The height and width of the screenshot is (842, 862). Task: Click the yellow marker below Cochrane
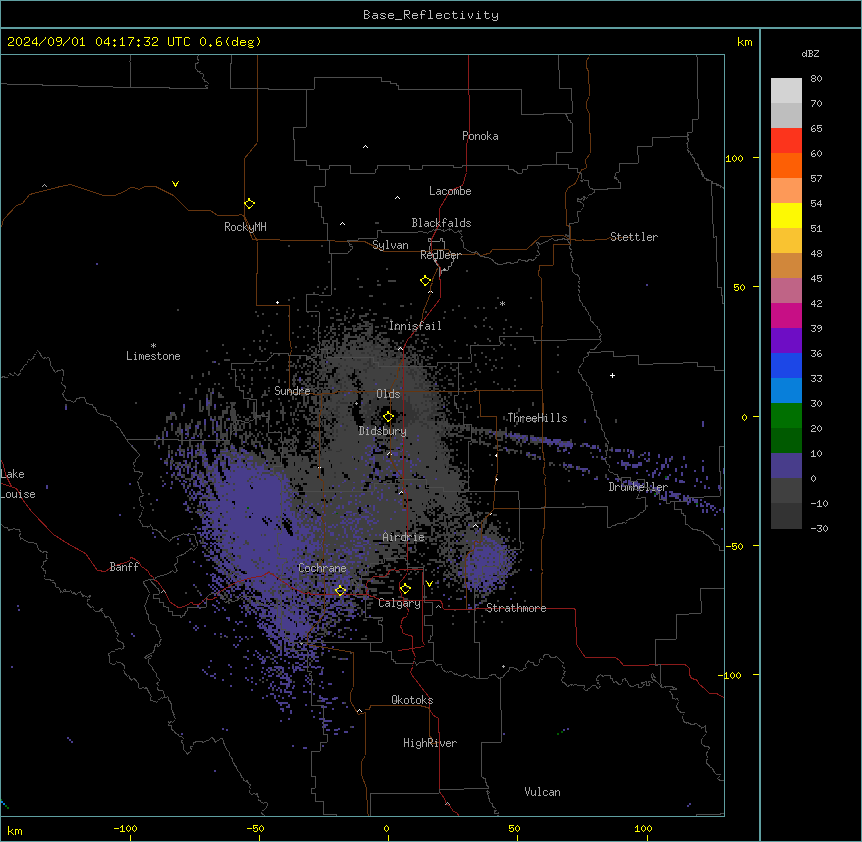(340, 590)
